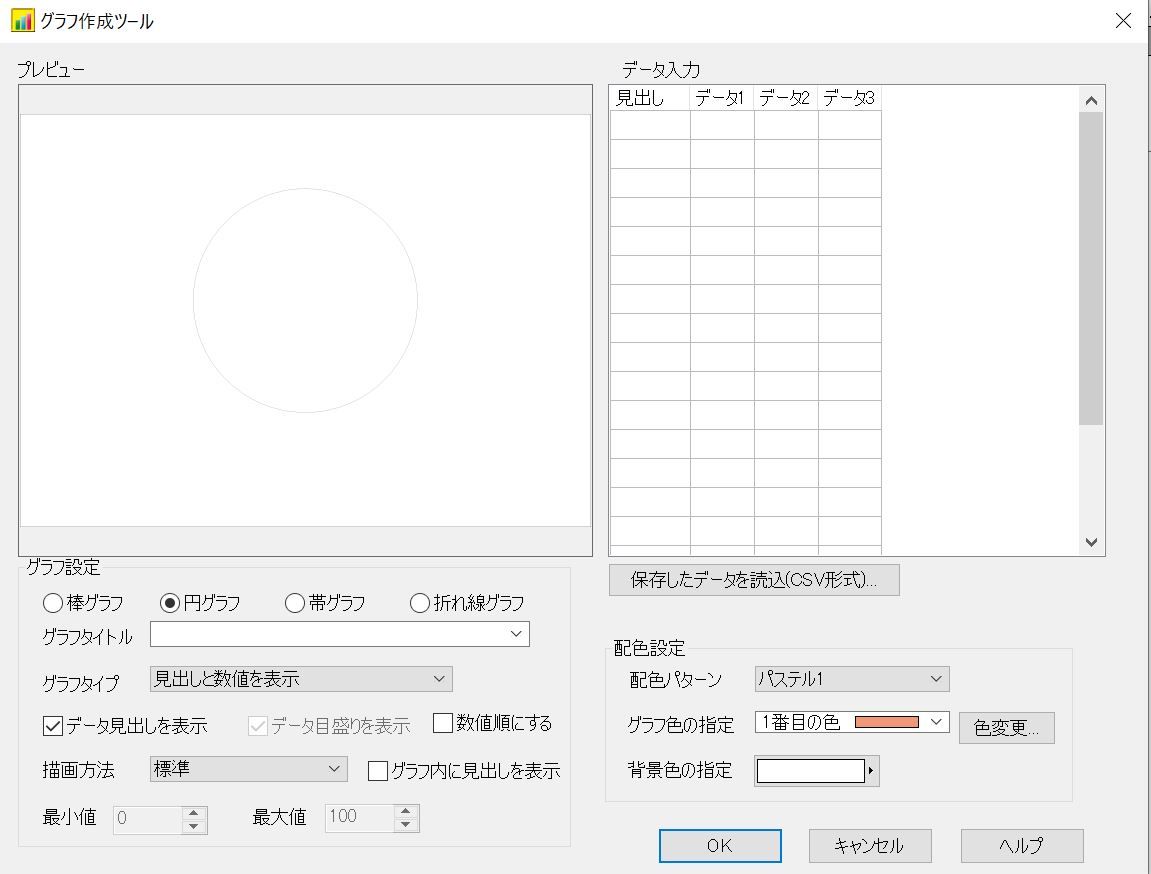Click the 背景色の指定 color swatch

[810, 770]
